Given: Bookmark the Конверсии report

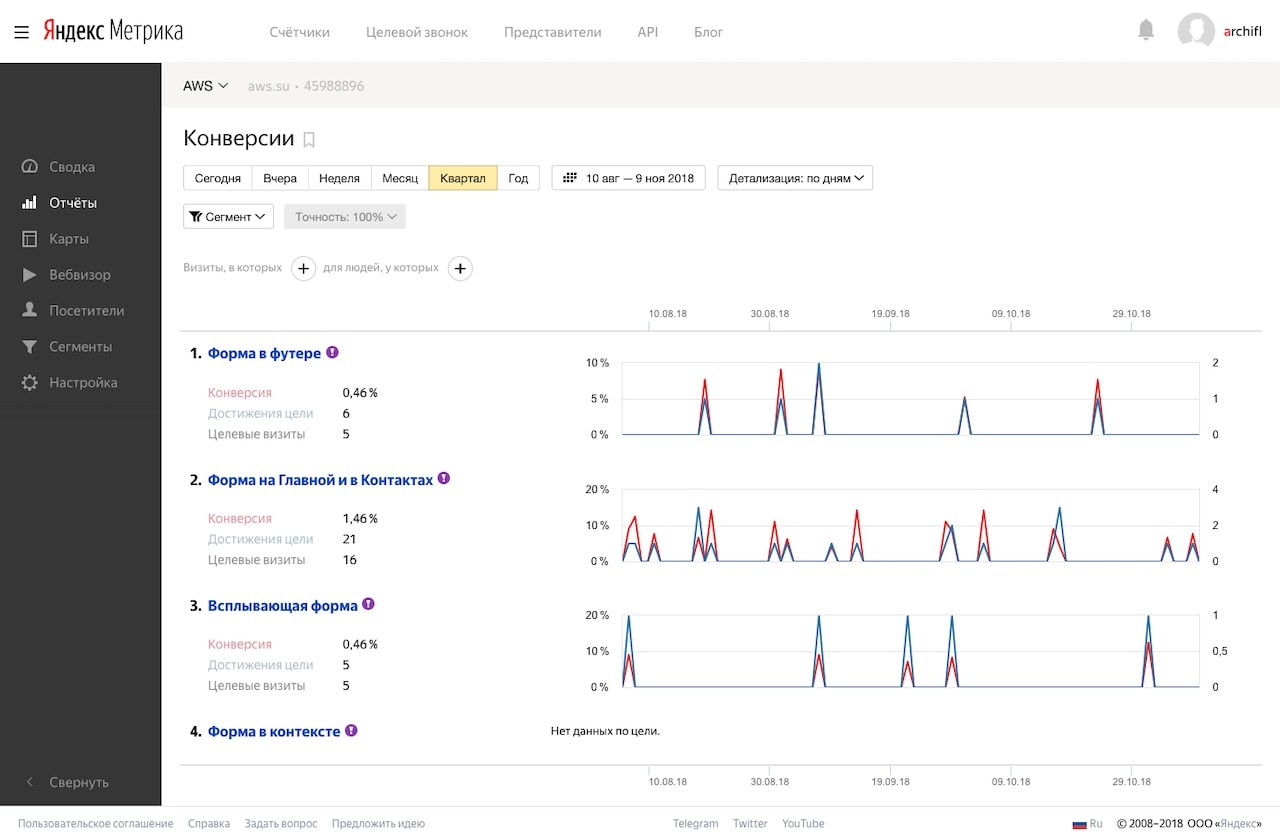Looking at the screenshot, I should (x=309, y=140).
